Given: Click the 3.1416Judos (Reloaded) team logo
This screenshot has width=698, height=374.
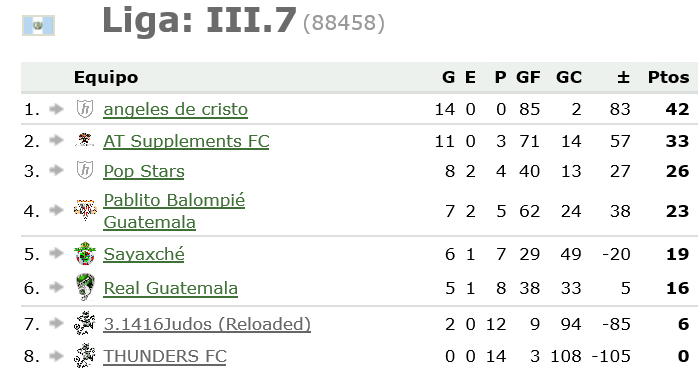Looking at the screenshot, I should pos(85,323).
